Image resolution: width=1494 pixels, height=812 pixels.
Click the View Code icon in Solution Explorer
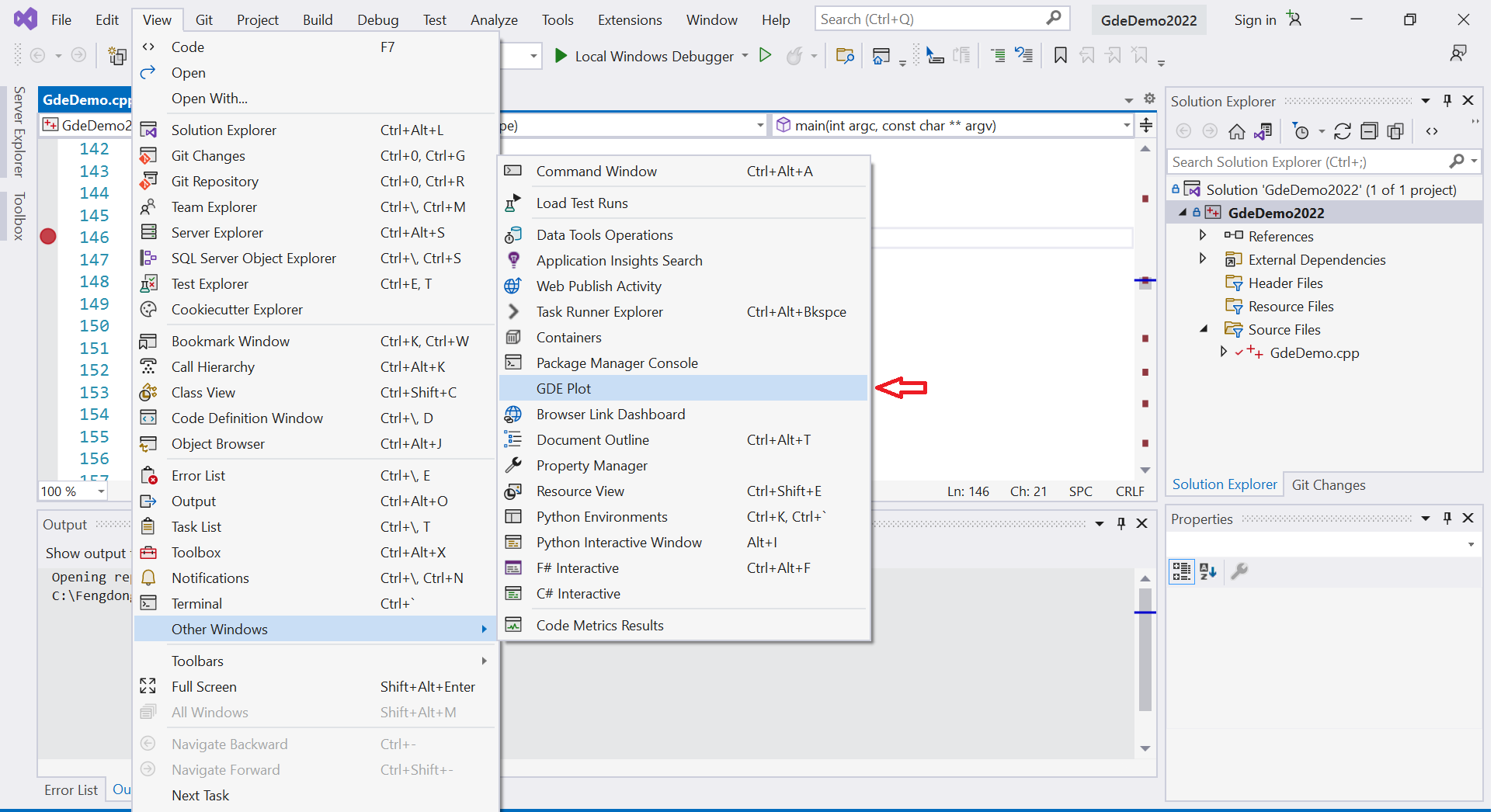click(1432, 131)
